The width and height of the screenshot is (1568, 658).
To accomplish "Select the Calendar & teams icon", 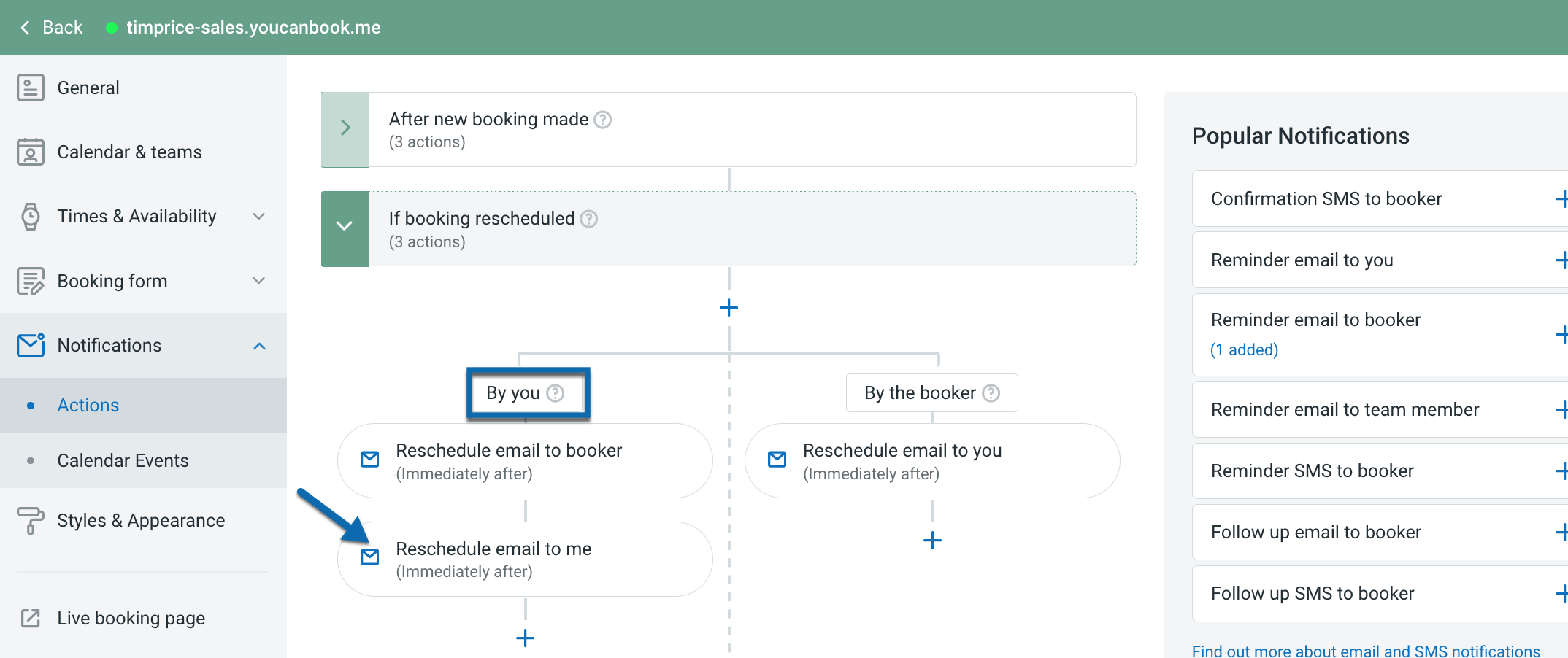I will click(x=31, y=151).
